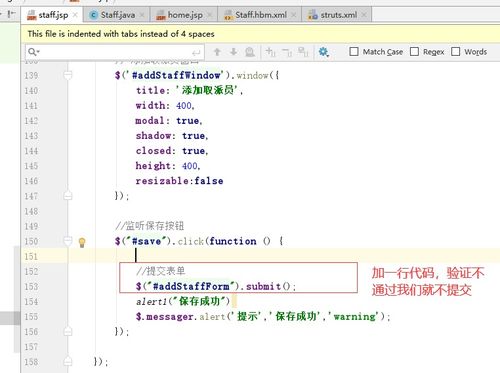Click the comment //监听保存按钮

tap(149, 226)
